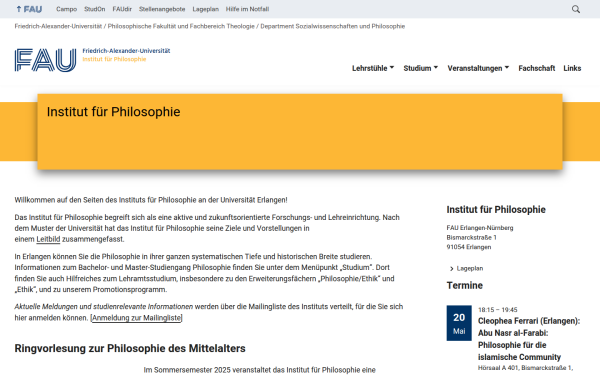
Task: Click the Termine sidebar heading
Action: (x=465, y=285)
